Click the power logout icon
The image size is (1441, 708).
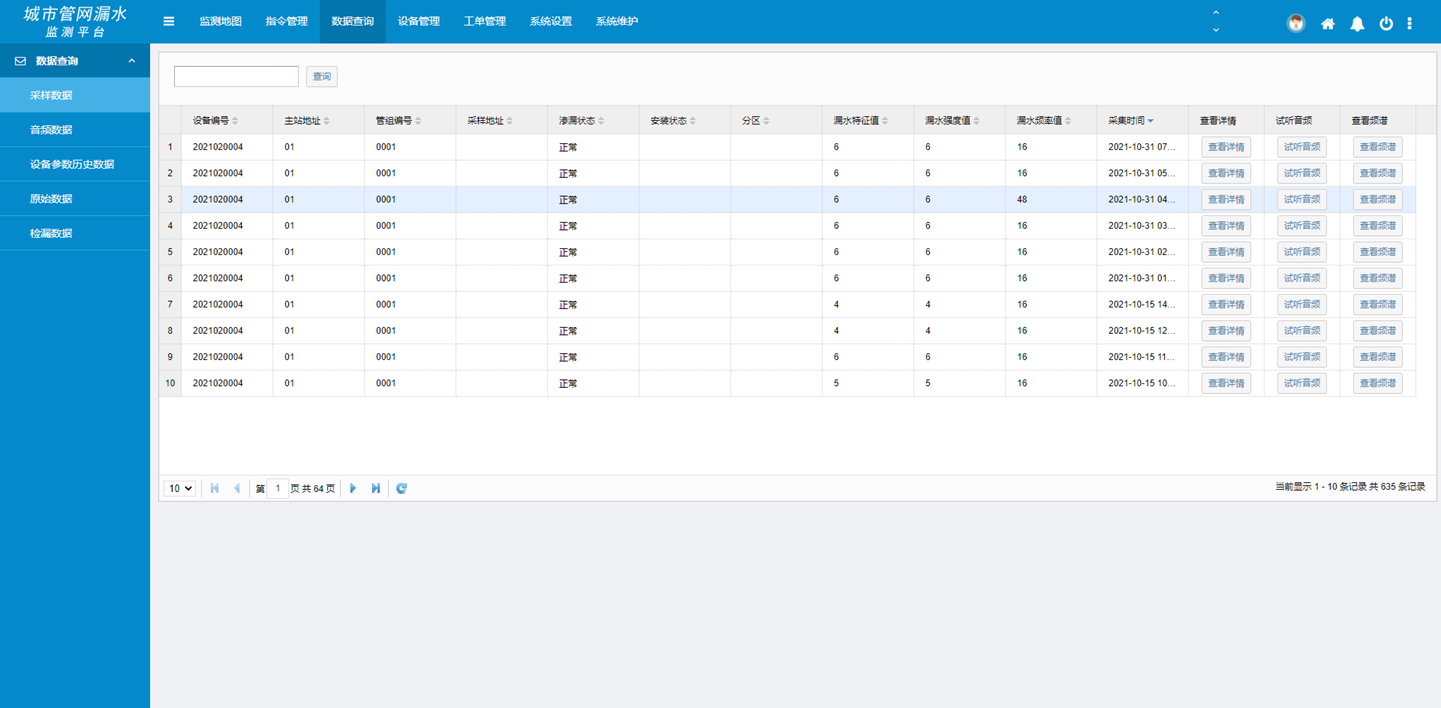point(1386,24)
